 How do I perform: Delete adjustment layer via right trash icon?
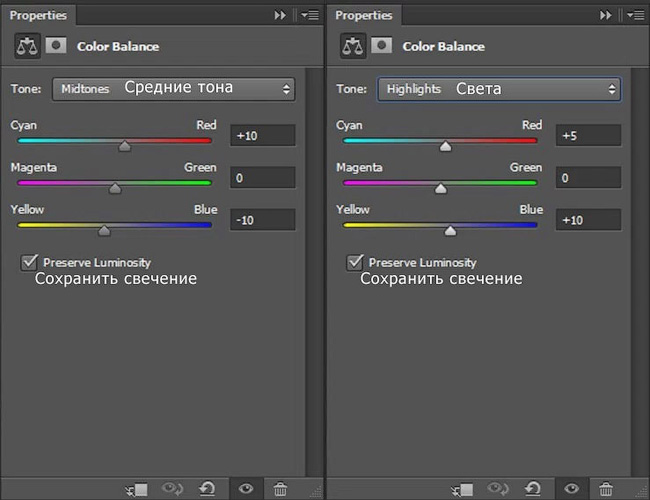[606, 489]
